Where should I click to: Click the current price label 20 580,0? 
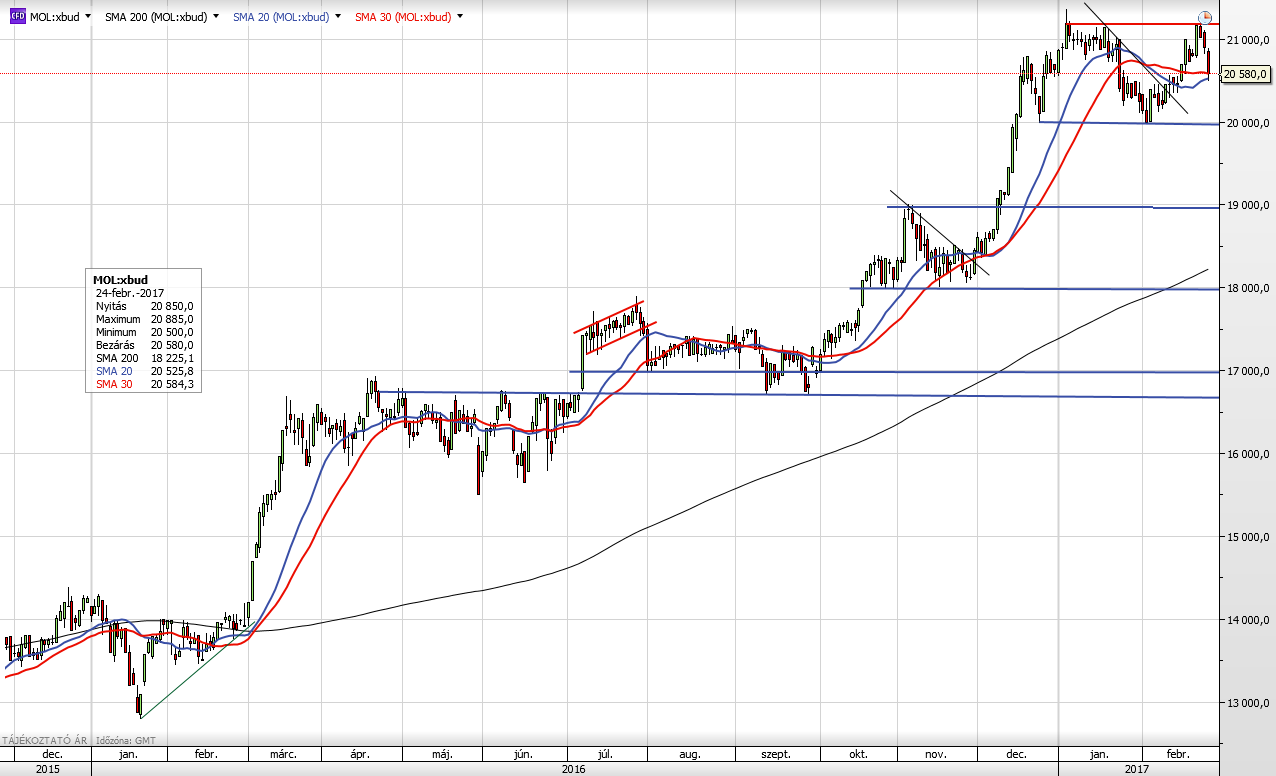(1245, 74)
